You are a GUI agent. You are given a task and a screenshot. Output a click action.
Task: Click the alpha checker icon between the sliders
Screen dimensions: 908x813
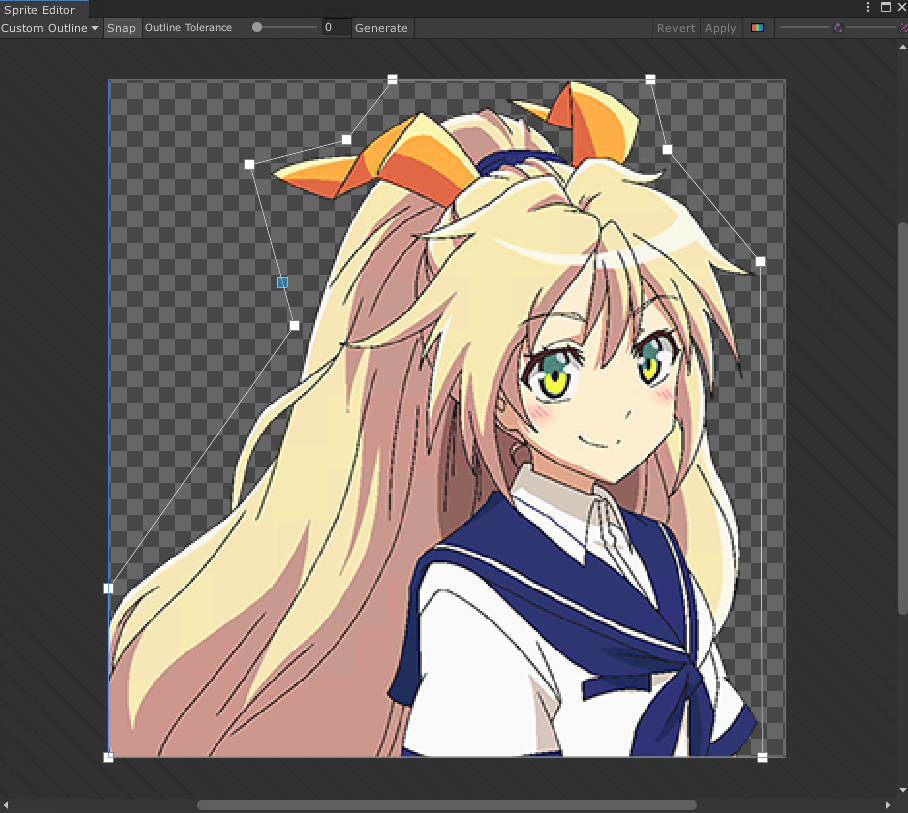[x=838, y=28]
